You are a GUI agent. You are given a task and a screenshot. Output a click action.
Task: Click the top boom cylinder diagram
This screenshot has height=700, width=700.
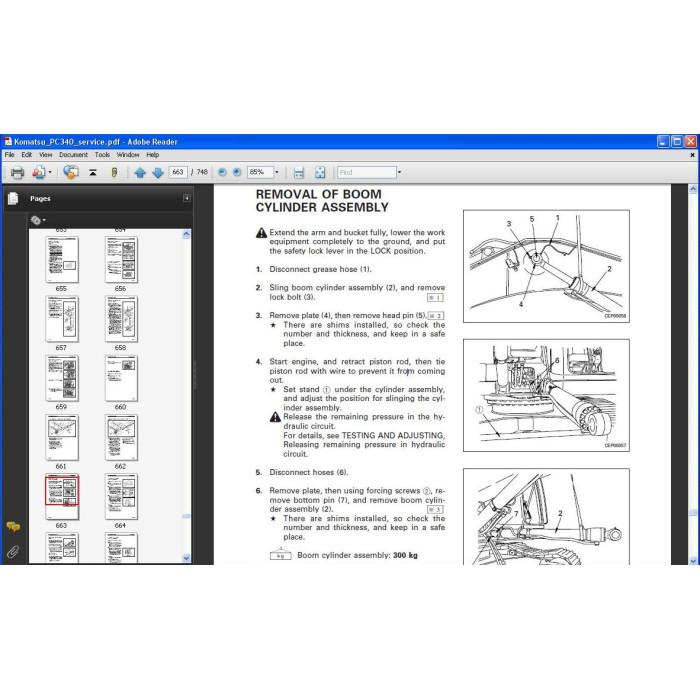pos(546,266)
